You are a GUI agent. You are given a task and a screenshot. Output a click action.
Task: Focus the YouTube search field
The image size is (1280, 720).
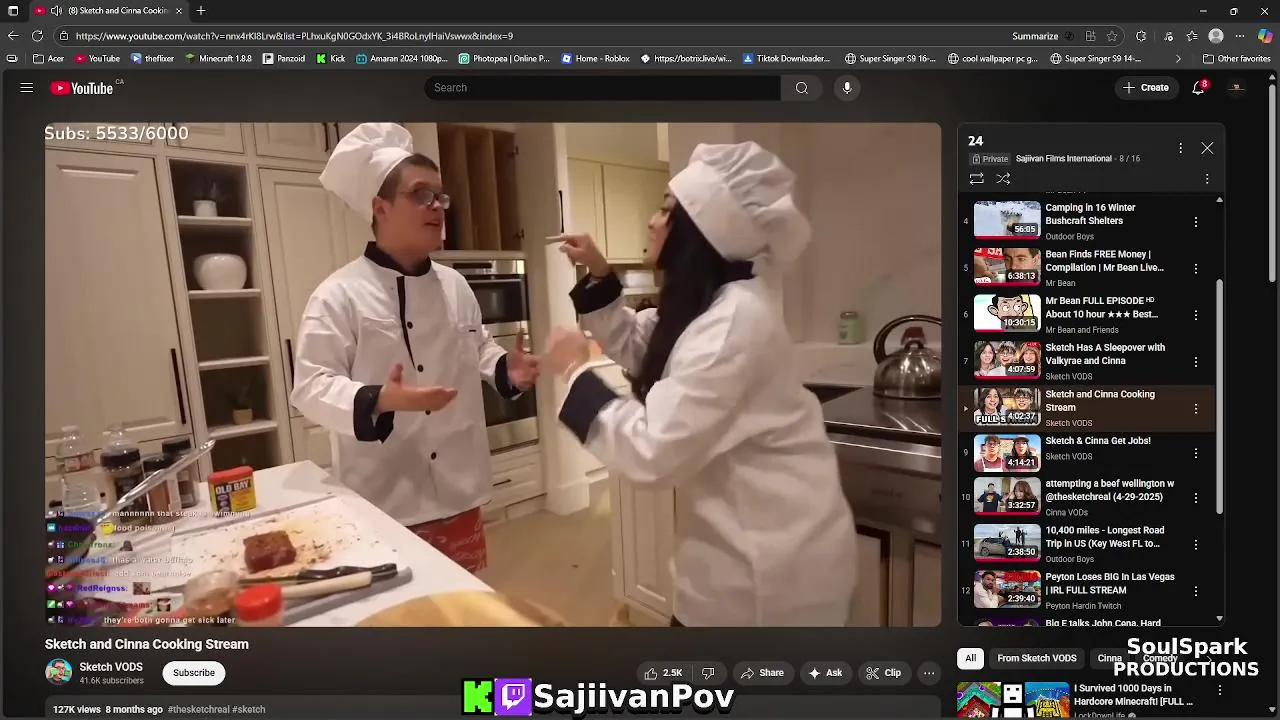point(603,88)
